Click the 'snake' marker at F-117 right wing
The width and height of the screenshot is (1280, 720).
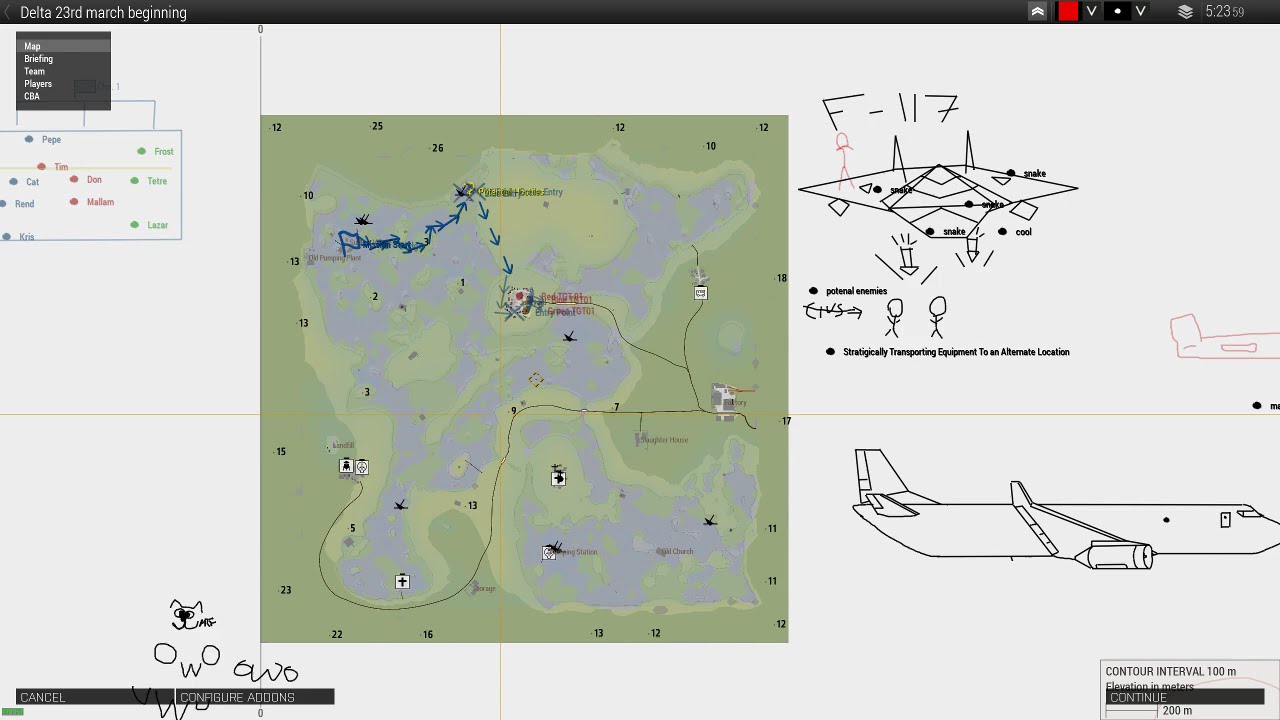[x=1011, y=174]
